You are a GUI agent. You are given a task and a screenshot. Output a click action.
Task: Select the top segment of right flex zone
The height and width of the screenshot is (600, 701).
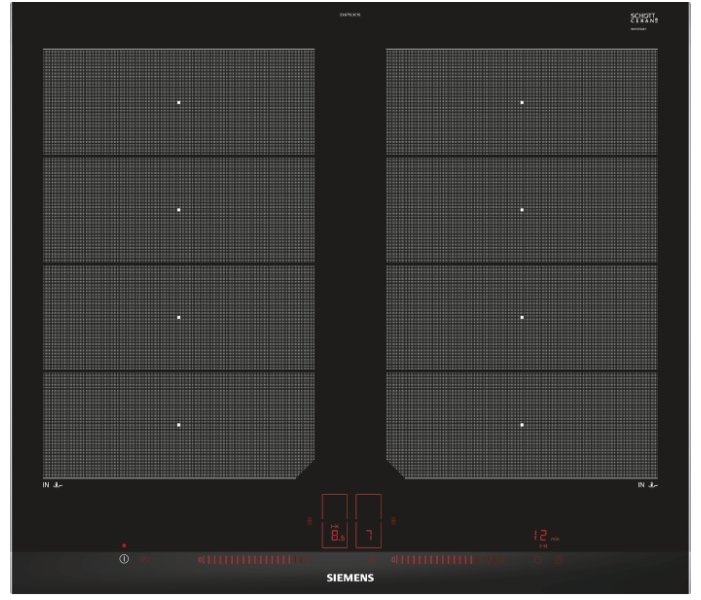(x=522, y=102)
